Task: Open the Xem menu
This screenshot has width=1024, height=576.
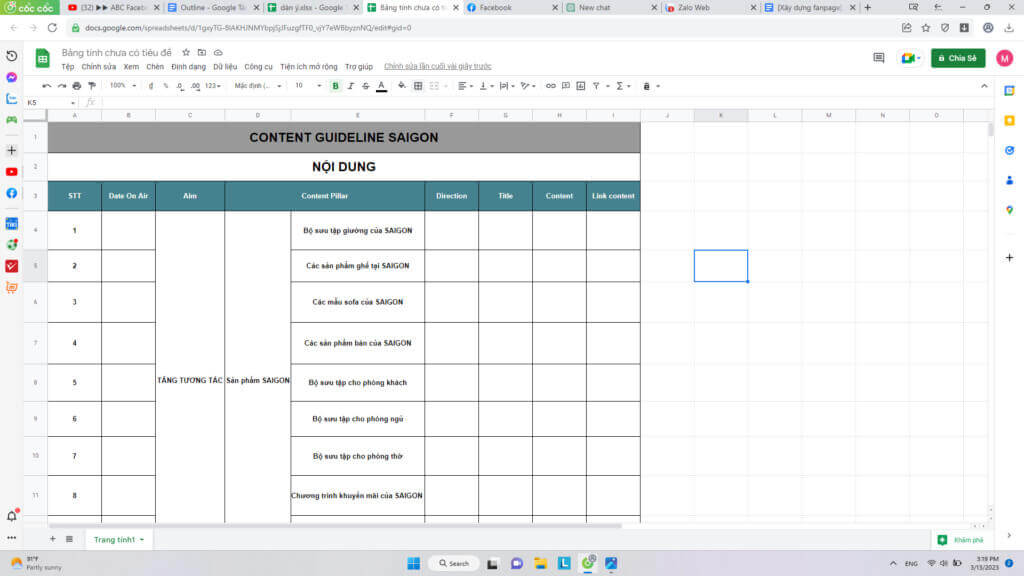Action: [x=131, y=67]
